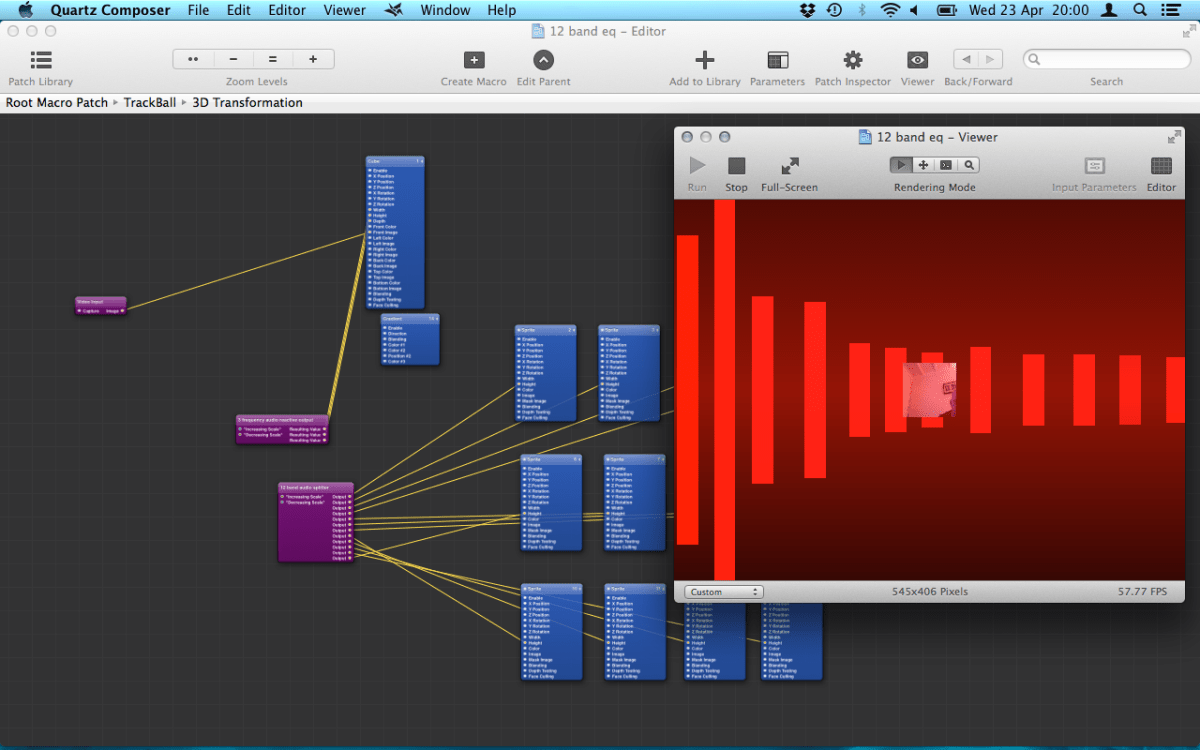Image resolution: width=1200 pixels, height=750 pixels.
Task: Open the Window menu
Action: [445, 10]
